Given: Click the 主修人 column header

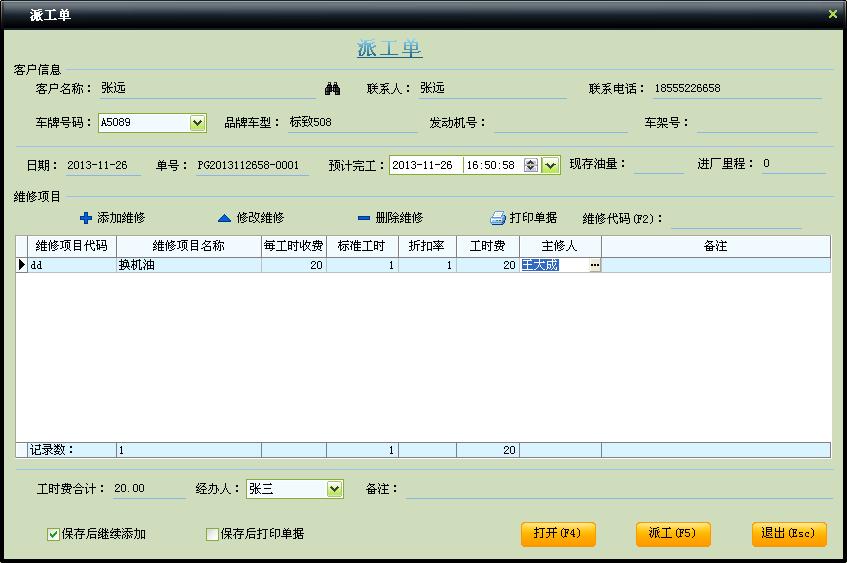Looking at the screenshot, I should click(560, 246).
